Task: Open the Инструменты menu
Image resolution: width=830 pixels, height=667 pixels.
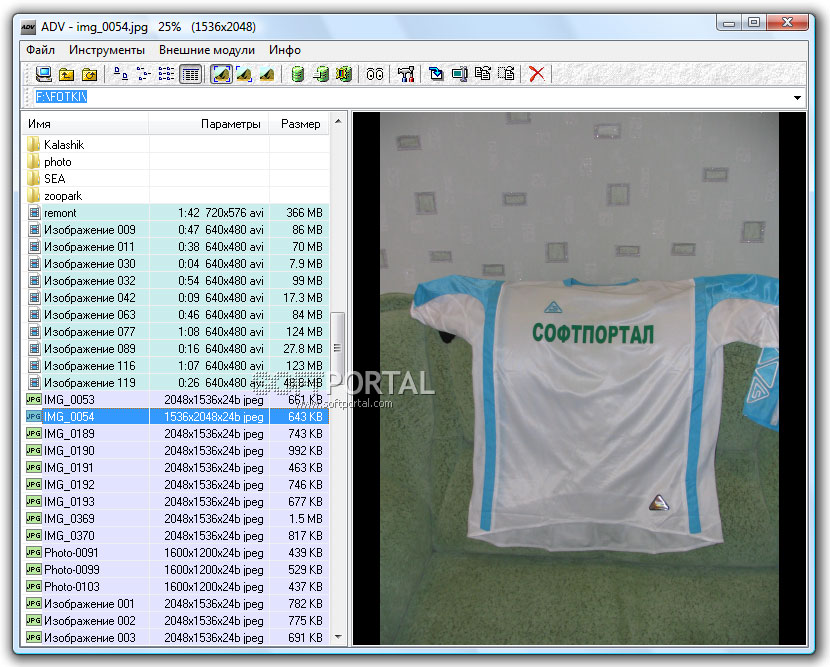Action: click(107, 50)
